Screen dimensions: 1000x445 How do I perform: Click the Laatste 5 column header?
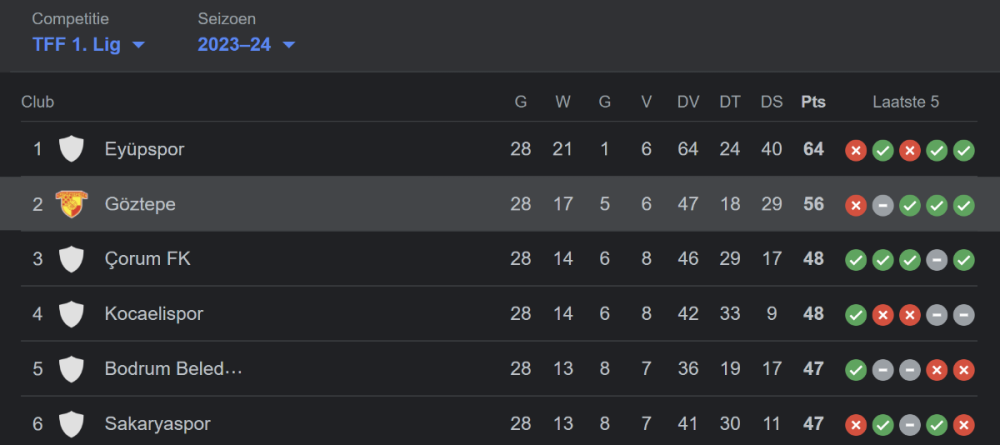coord(905,102)
